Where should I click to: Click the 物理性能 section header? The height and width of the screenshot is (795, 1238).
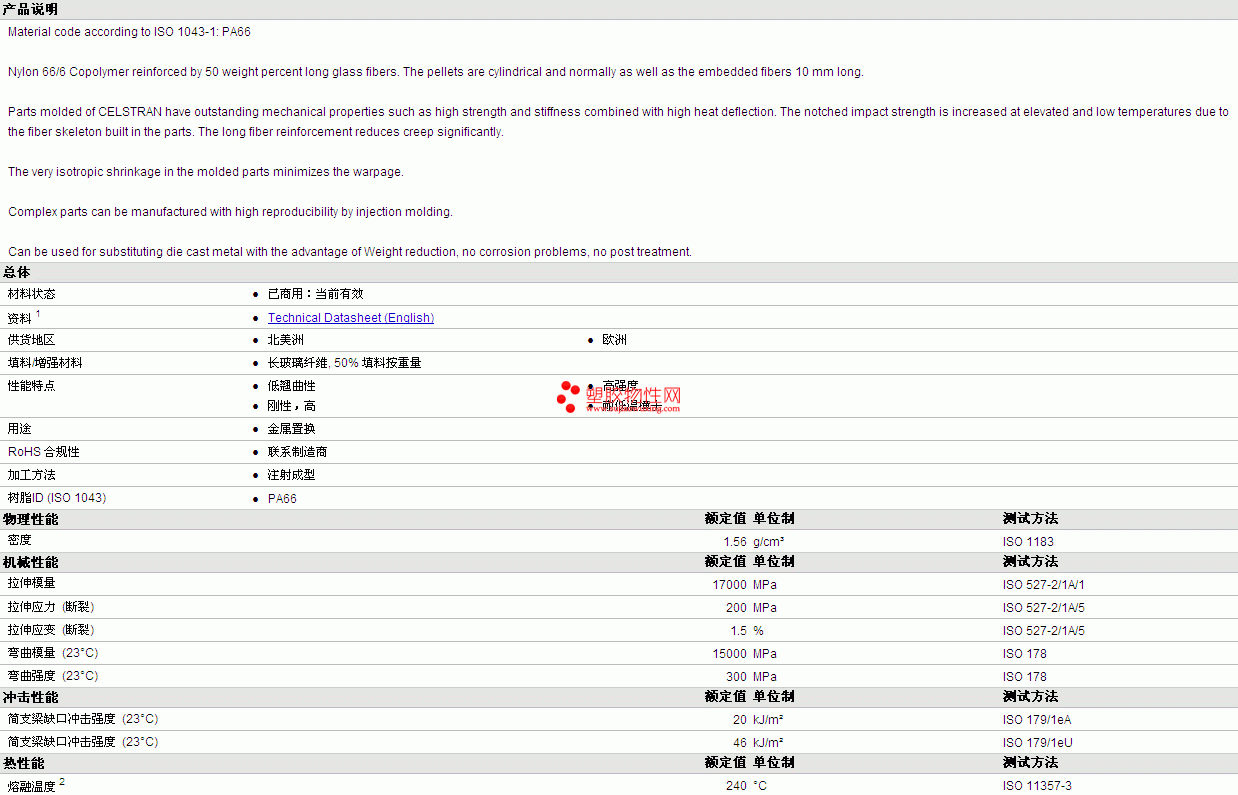pos(31,519)
